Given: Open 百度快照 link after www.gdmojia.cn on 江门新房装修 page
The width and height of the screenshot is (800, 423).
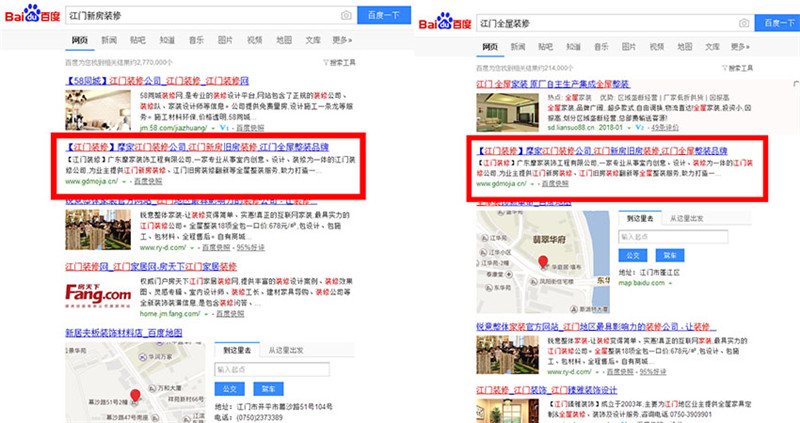Looking at the screenshot, I should pos(148,182).
